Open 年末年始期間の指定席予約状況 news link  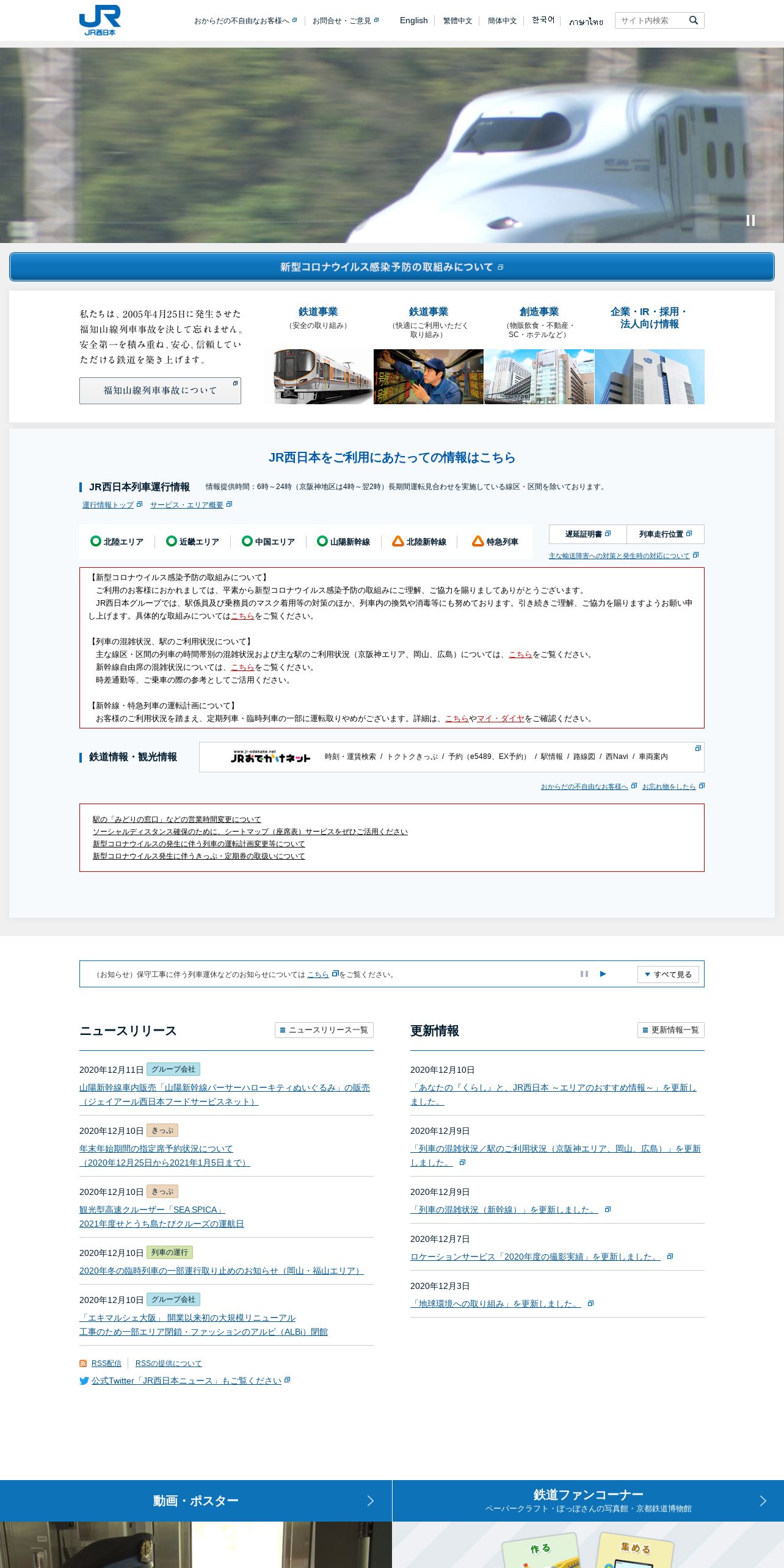click(x=165, y=1156)
